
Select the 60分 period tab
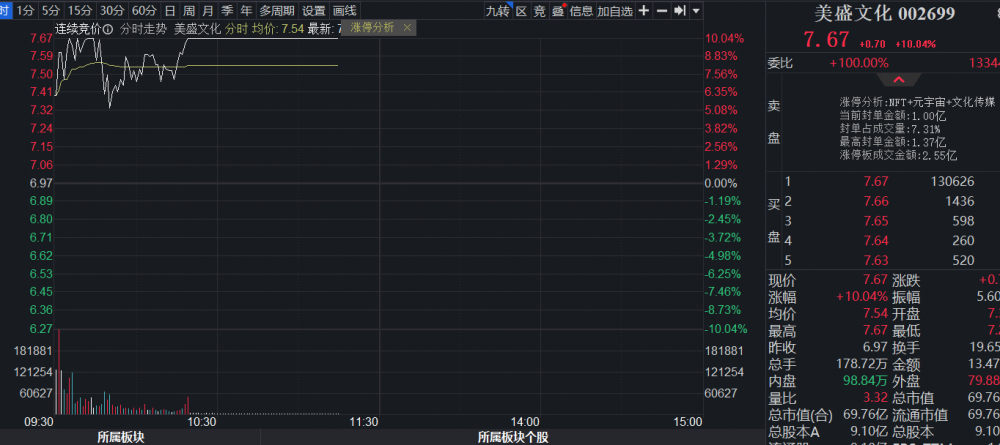[144, 11]
